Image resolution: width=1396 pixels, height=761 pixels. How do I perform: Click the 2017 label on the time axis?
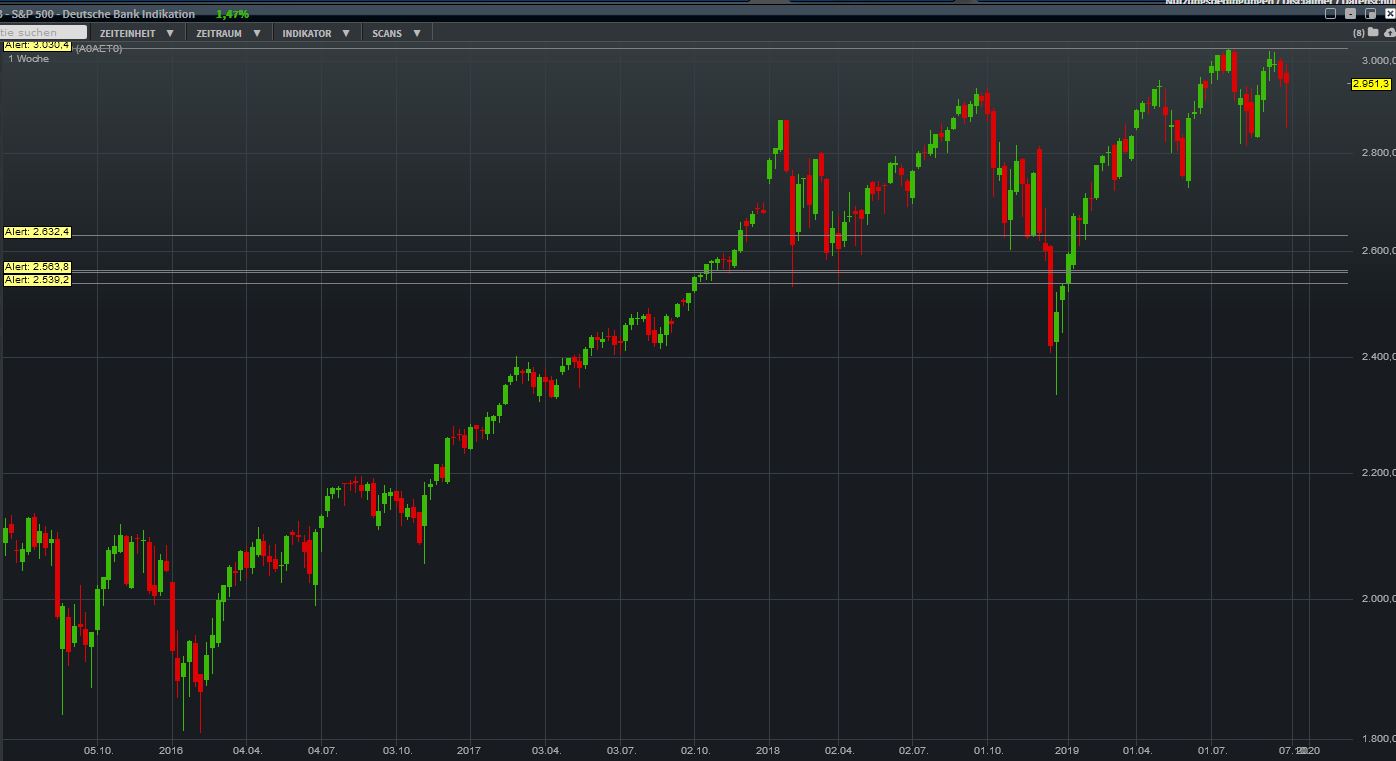[467, 749]
